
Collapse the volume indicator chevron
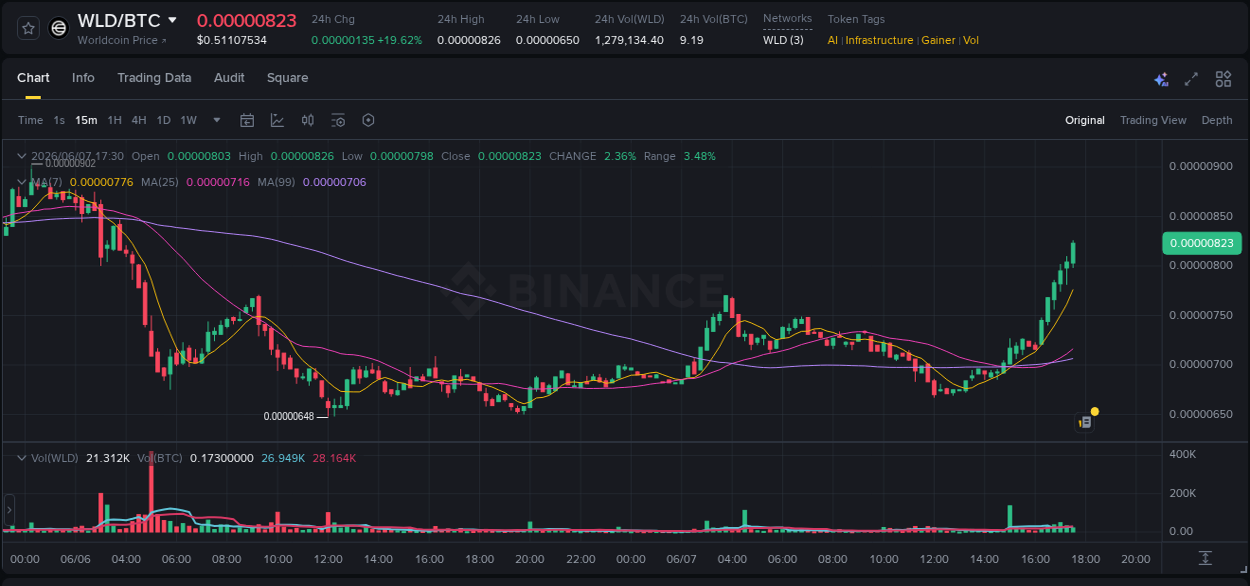coord(21,457)
